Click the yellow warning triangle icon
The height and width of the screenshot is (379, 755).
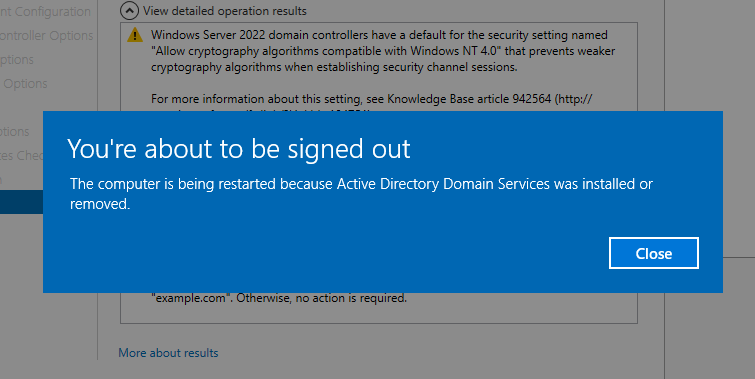click(x=135, y=35)
